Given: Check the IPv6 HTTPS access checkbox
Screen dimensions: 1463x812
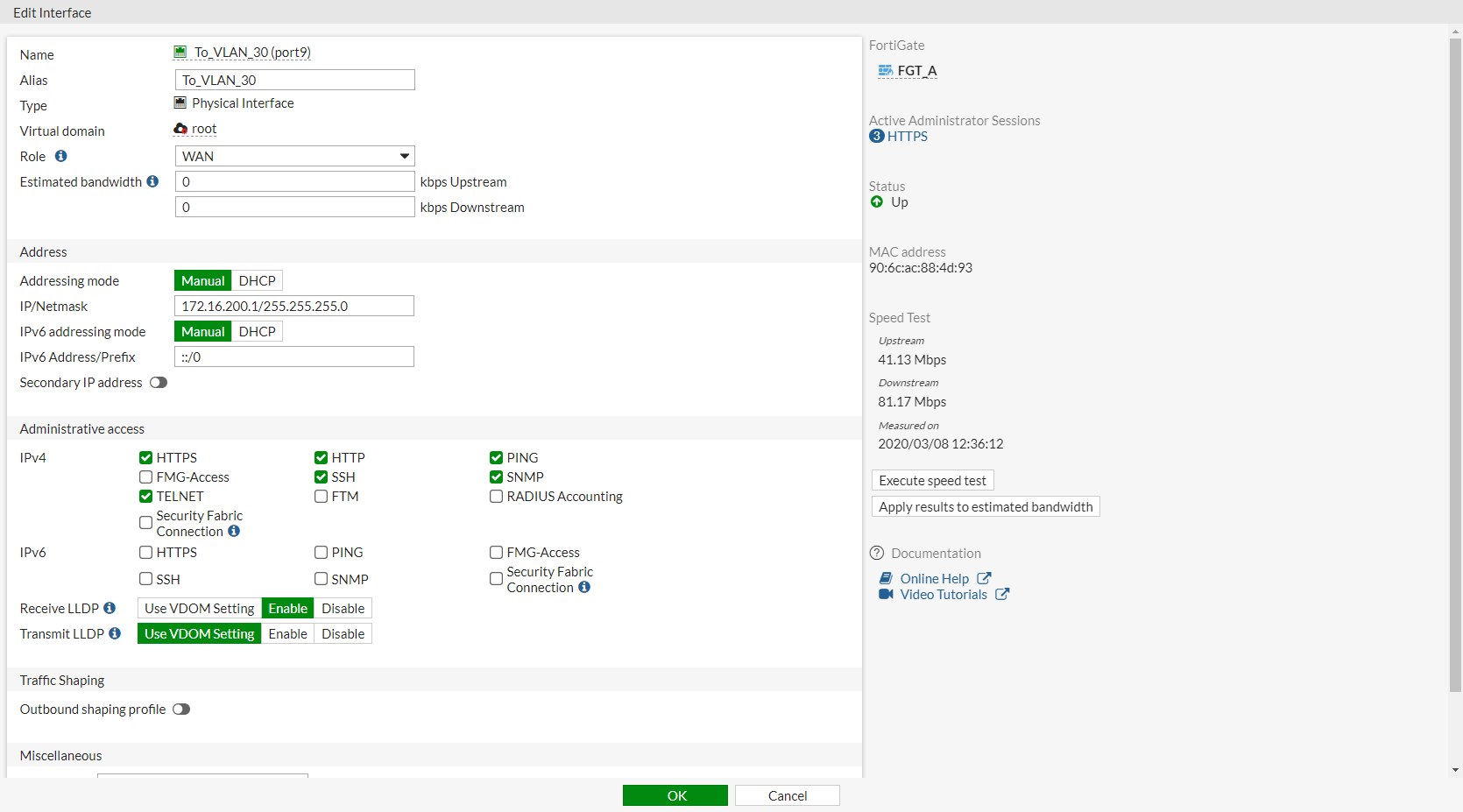Looking at the screenshot, I should 145,553.
